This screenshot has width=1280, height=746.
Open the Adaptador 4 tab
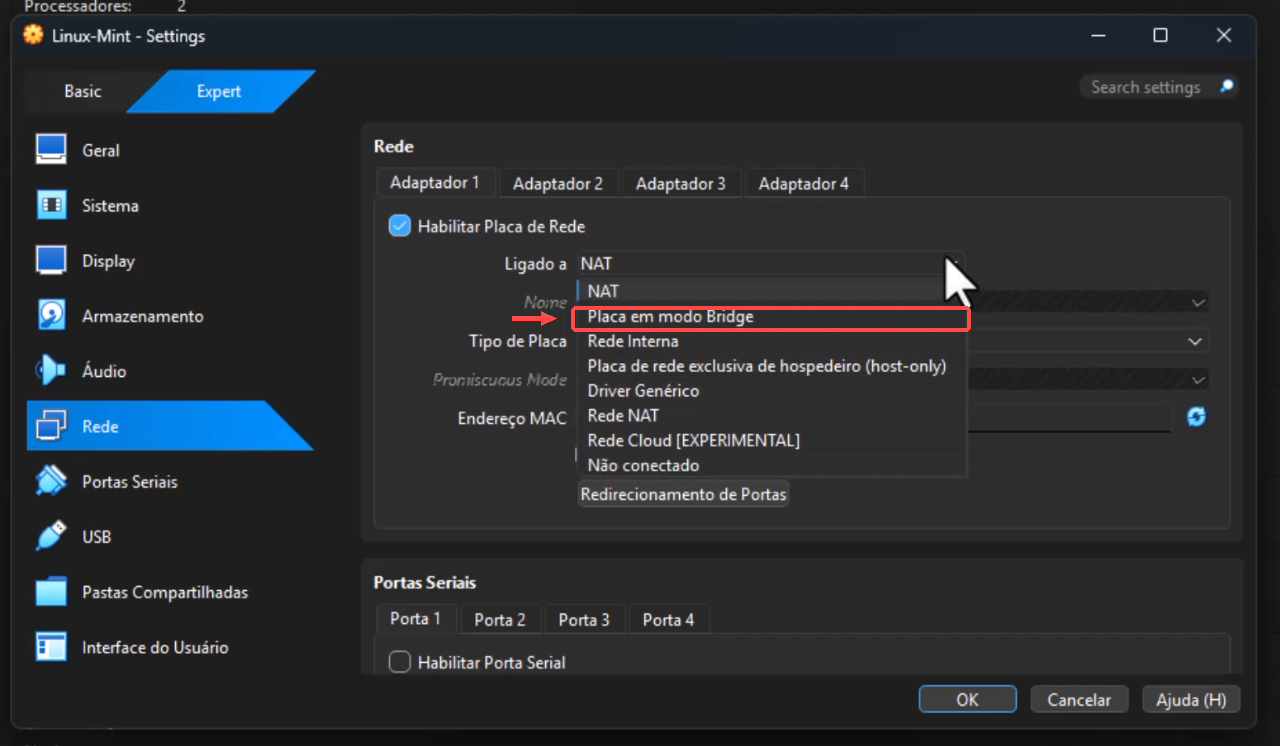pyautogui.click(x=804, y=183)
